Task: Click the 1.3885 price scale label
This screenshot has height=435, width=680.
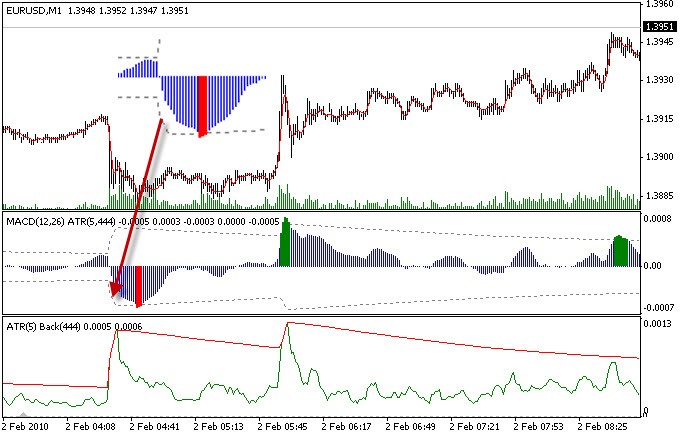Action: point(658,195)
